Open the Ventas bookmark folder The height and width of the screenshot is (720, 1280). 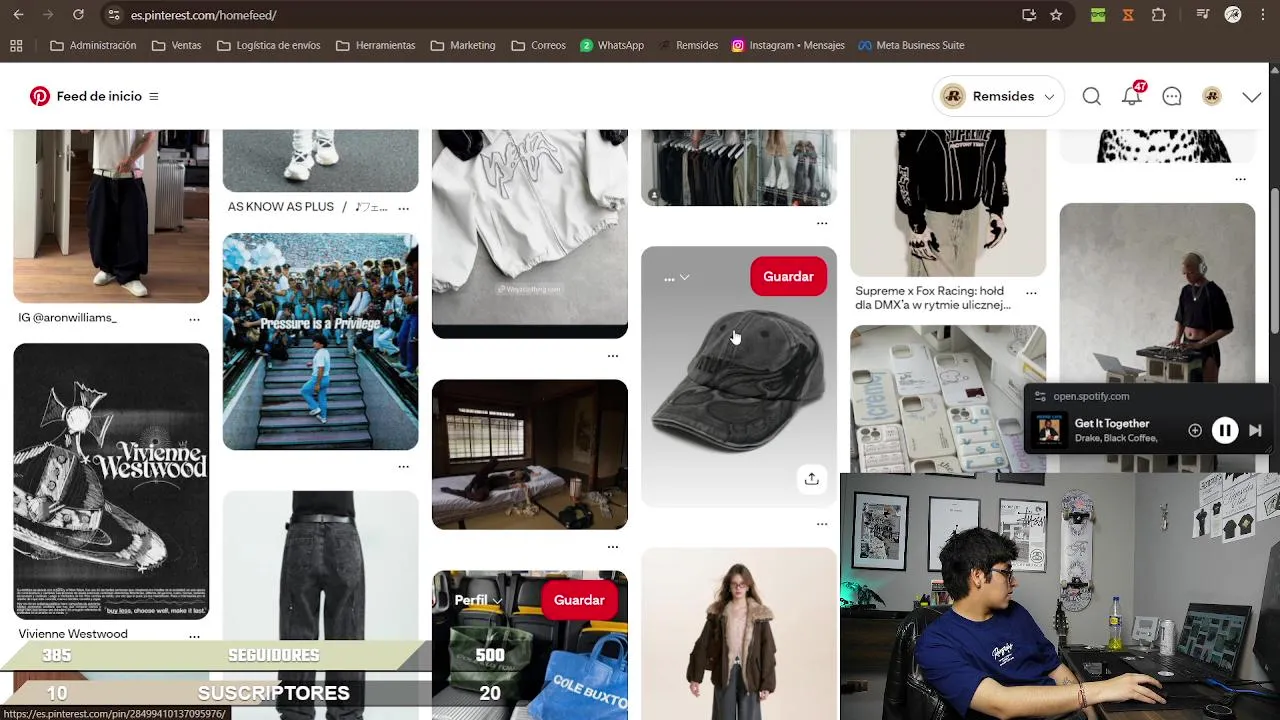[176, 45]
